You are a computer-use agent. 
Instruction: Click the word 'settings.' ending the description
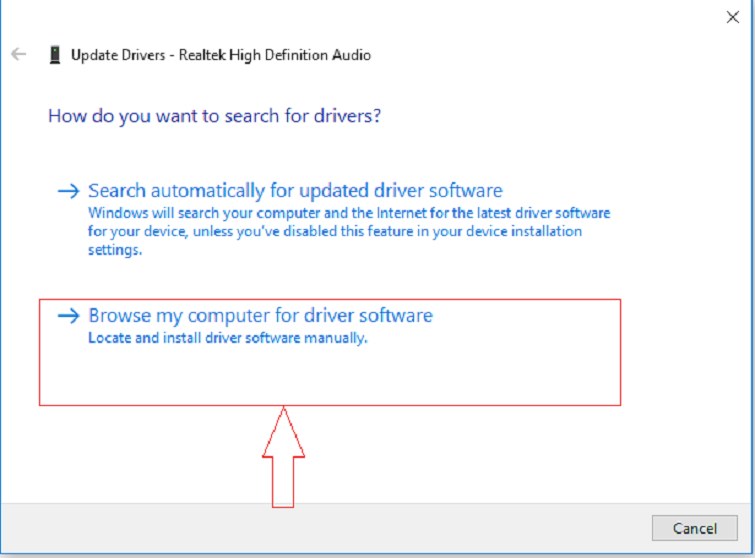click(115, 250)
